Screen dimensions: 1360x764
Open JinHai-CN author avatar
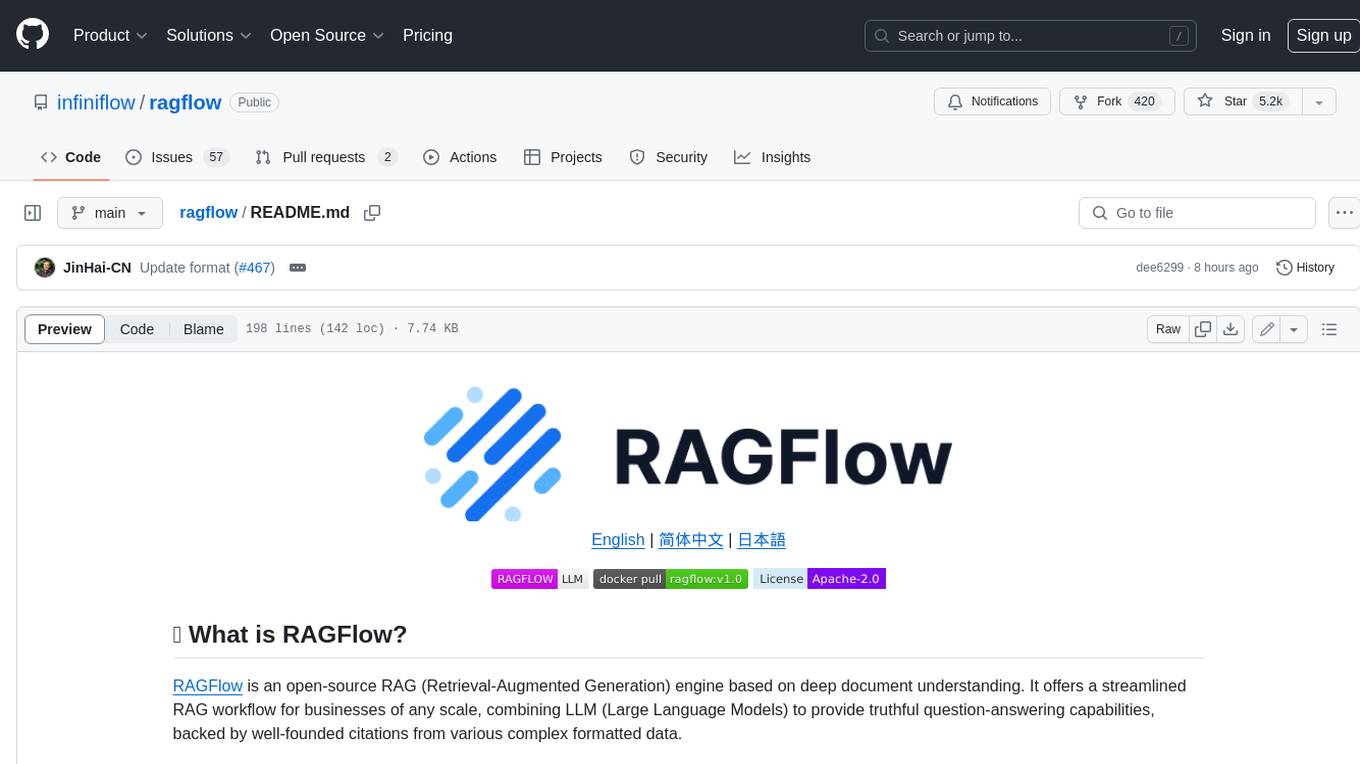pyautogui.click(x=44, y=268)
